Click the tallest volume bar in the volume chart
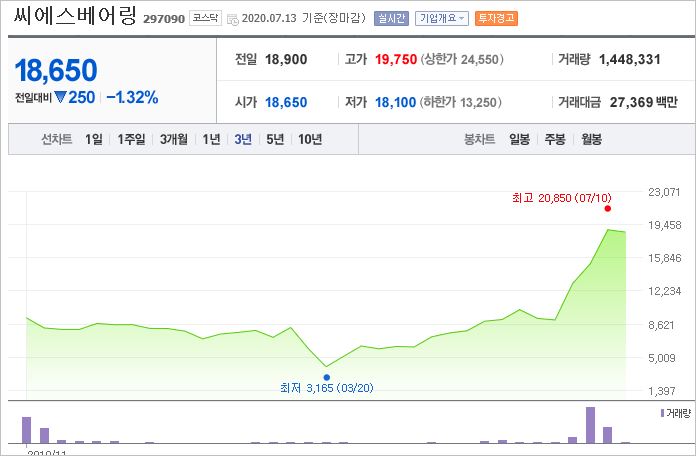This screenshot has height=456, width=696. click(x=590, y=425)
